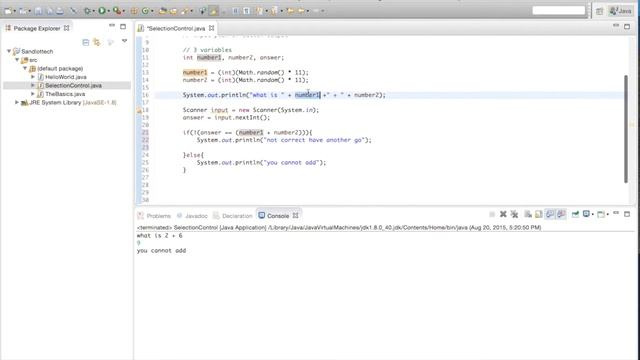
Task: Click the Search flashlight toolbar icon
Action: tap(184, 11)
